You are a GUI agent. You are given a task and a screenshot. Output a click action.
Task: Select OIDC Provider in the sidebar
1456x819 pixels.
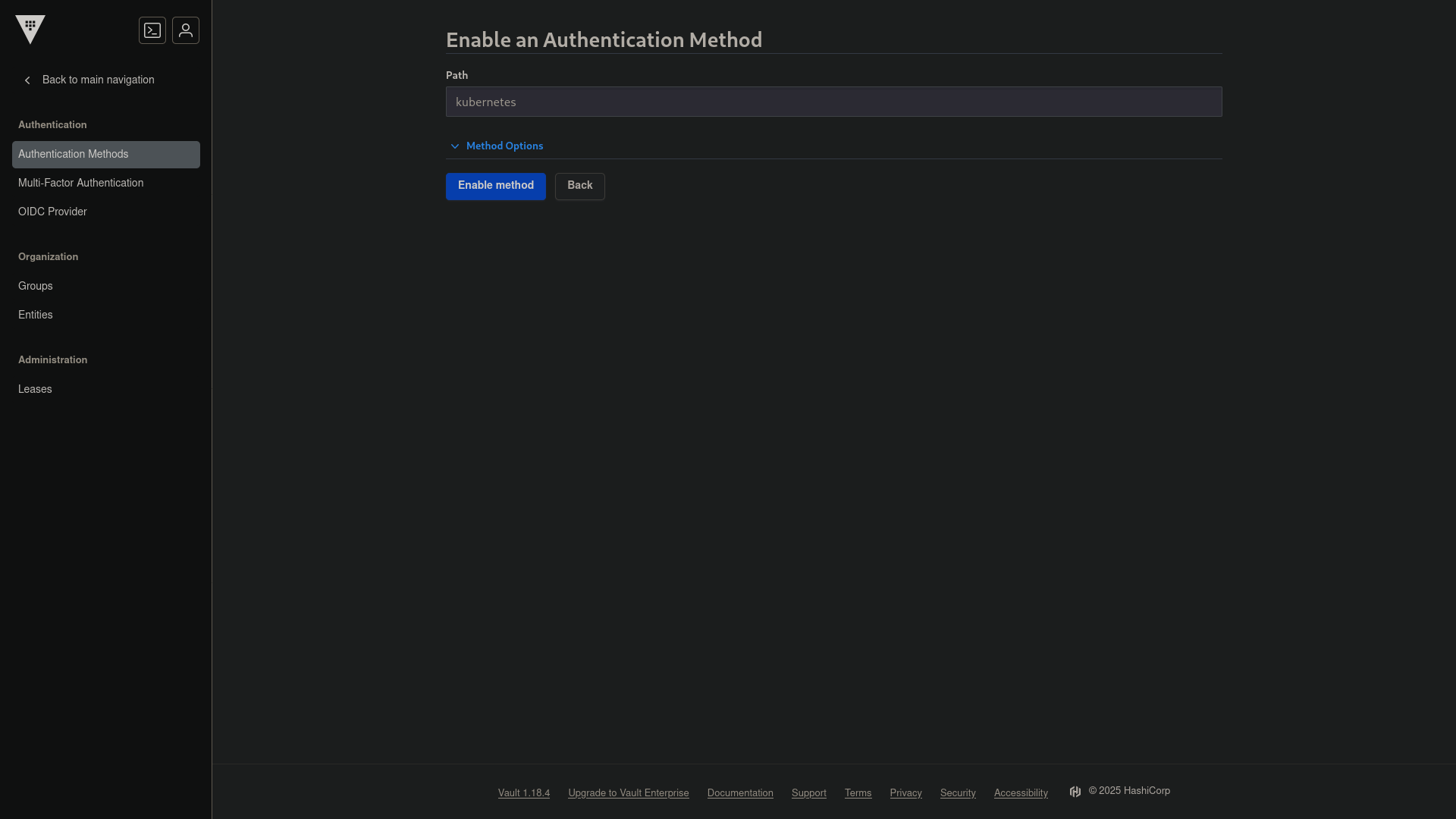point(52,212)
